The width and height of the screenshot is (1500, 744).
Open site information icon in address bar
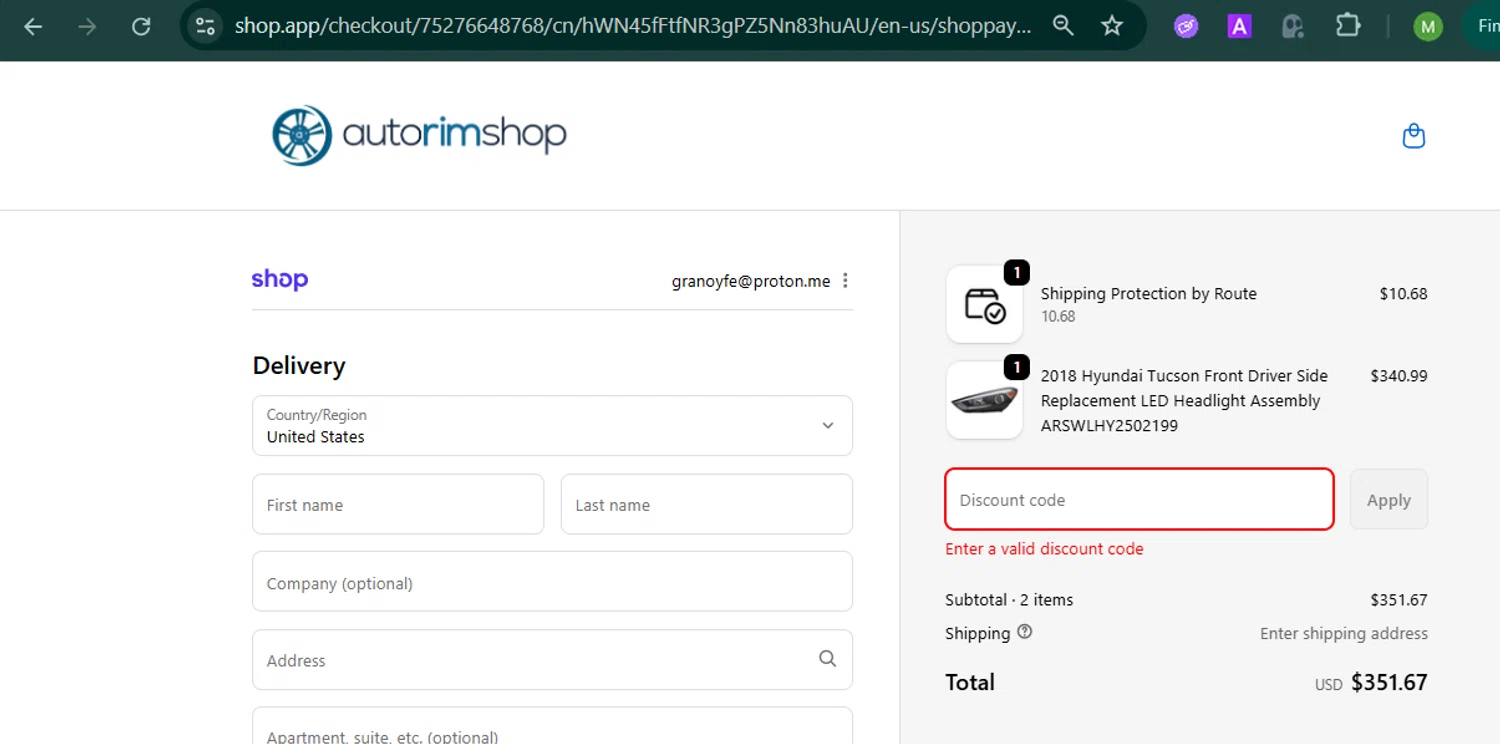pyautogui.click(x=205, y=26)
